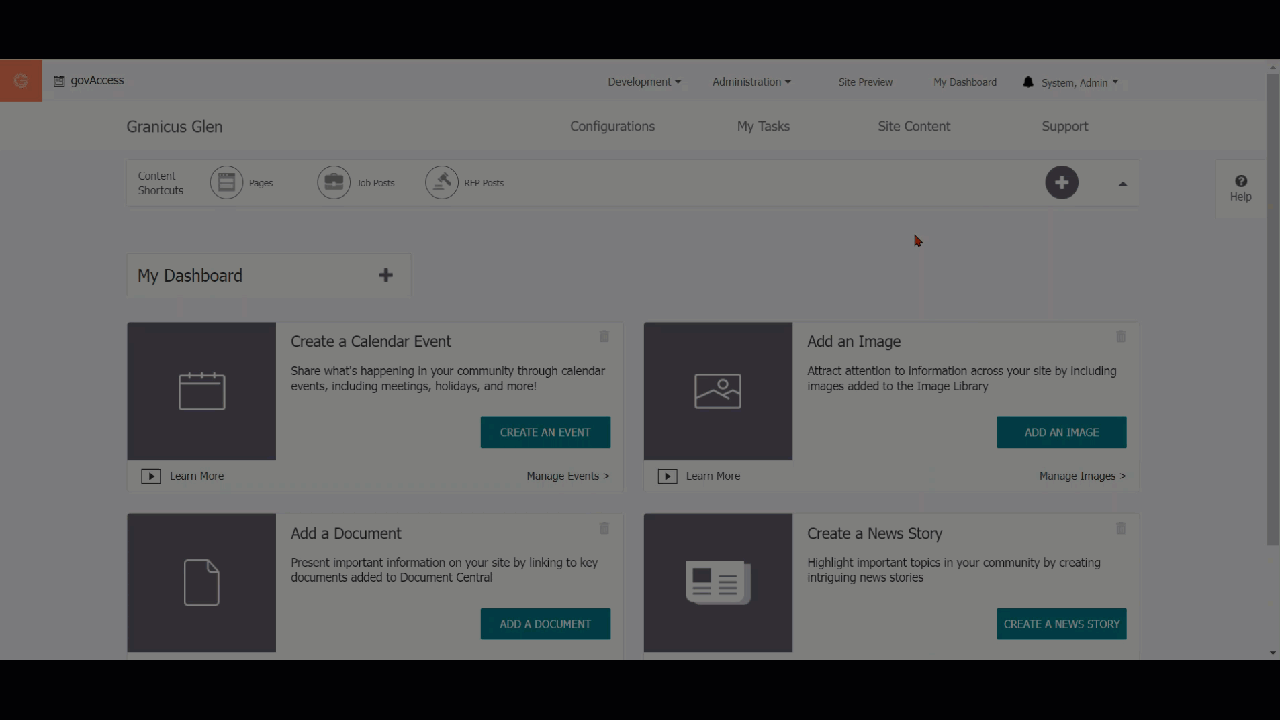Click the Create an Event button
The width and height of the screenshot is (1280, 720).
coord(545,432)
